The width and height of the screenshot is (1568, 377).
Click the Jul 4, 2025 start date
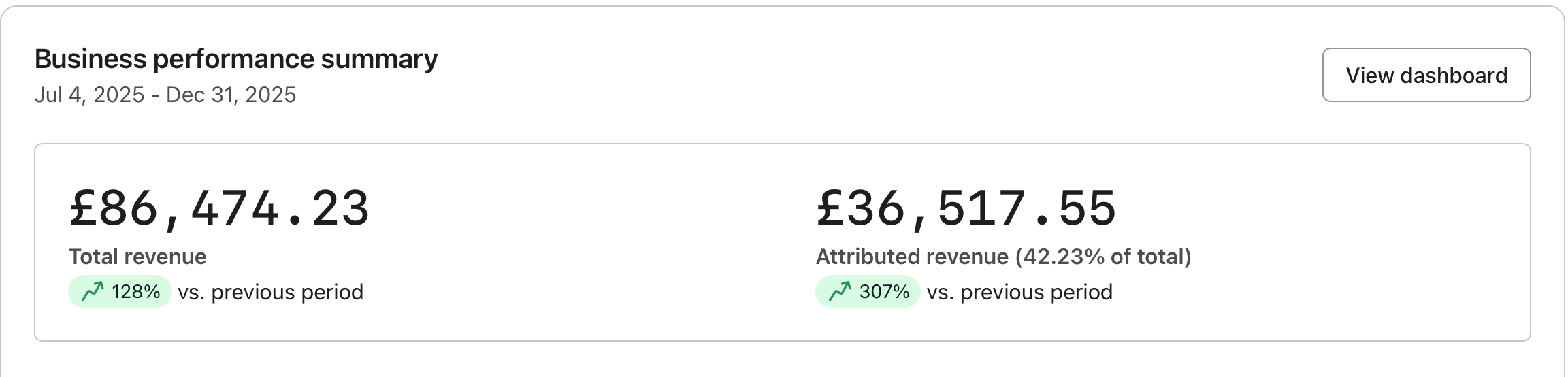coord(89,95)
